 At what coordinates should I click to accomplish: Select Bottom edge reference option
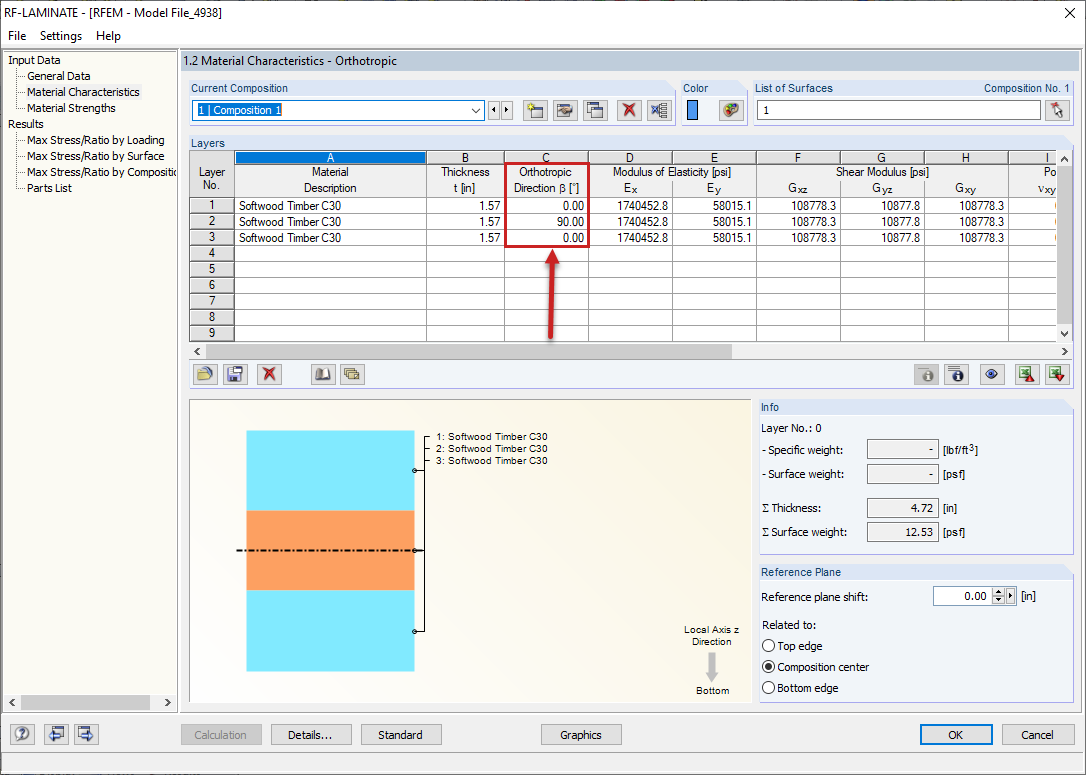click(768, 688)
